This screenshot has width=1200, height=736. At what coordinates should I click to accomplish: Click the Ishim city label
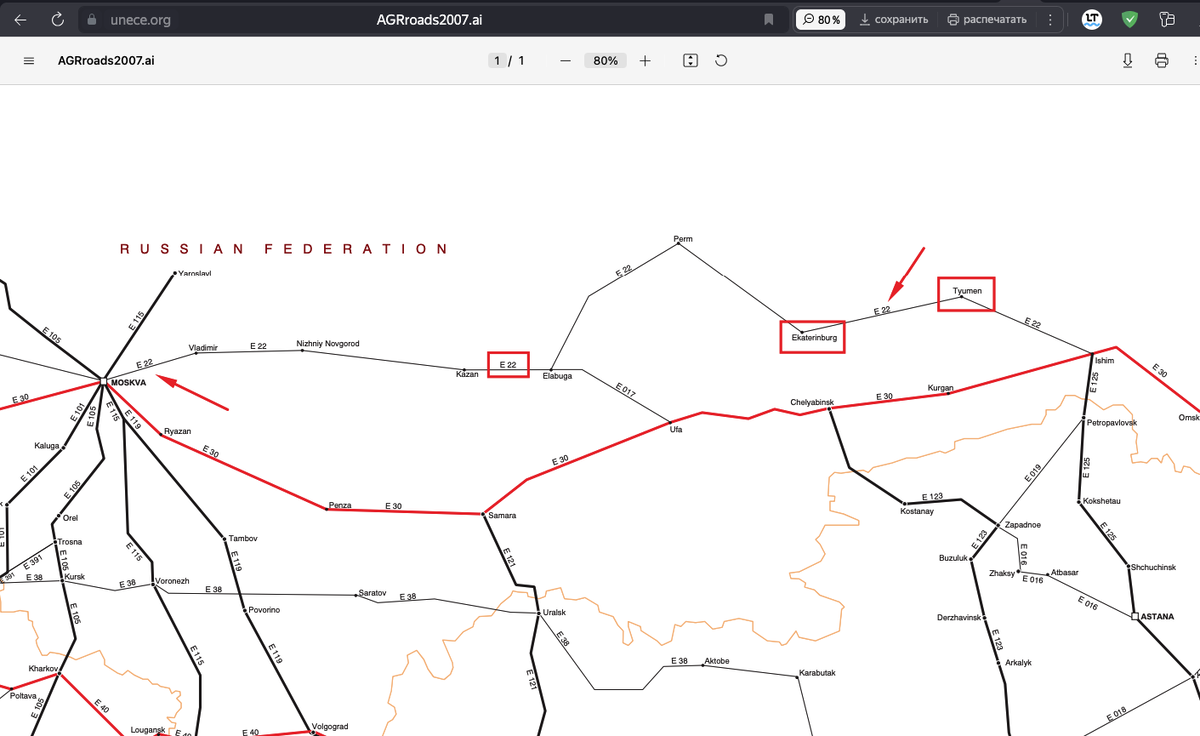(1104, 361)
